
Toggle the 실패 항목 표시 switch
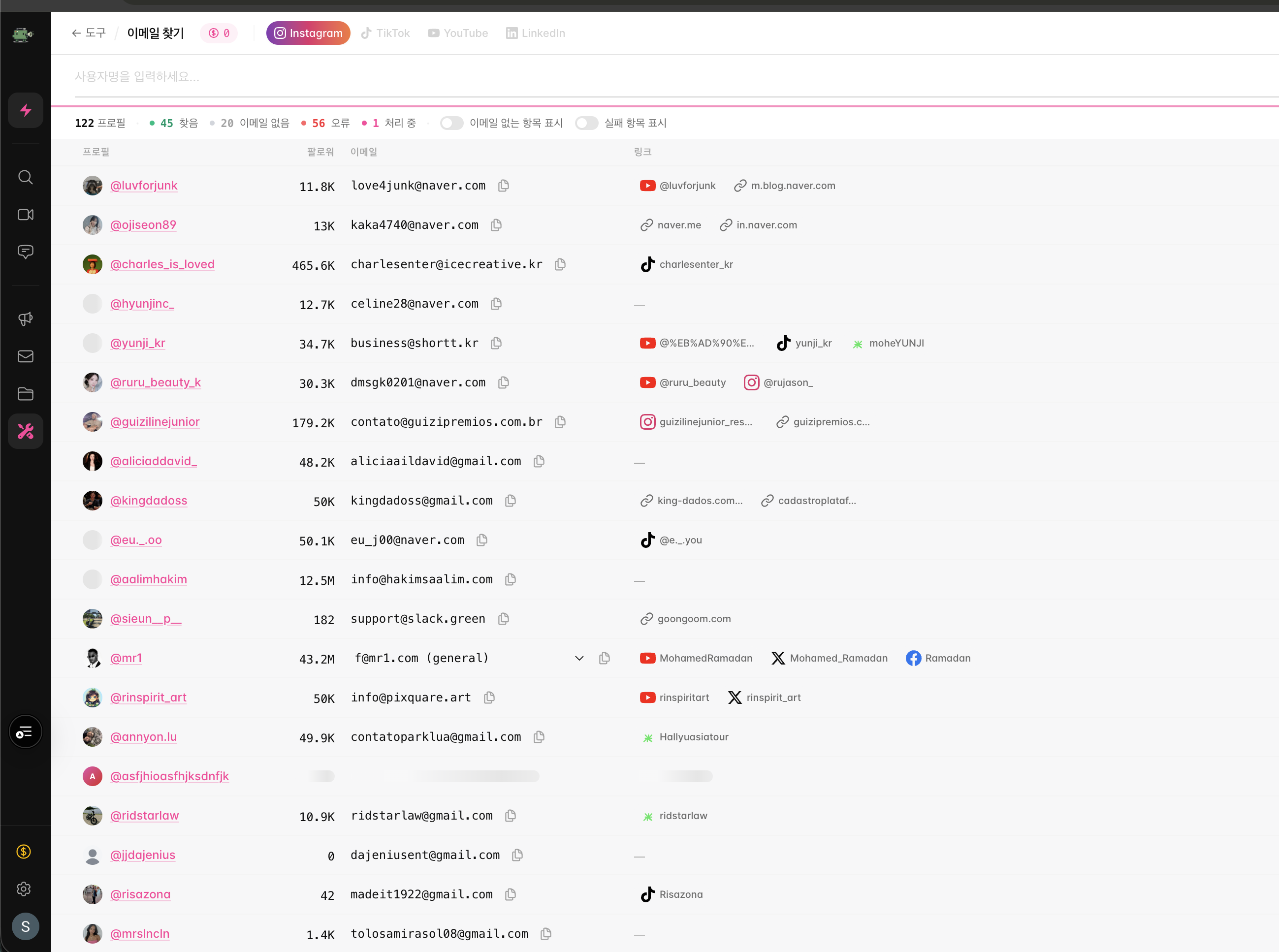pos(587,124)
